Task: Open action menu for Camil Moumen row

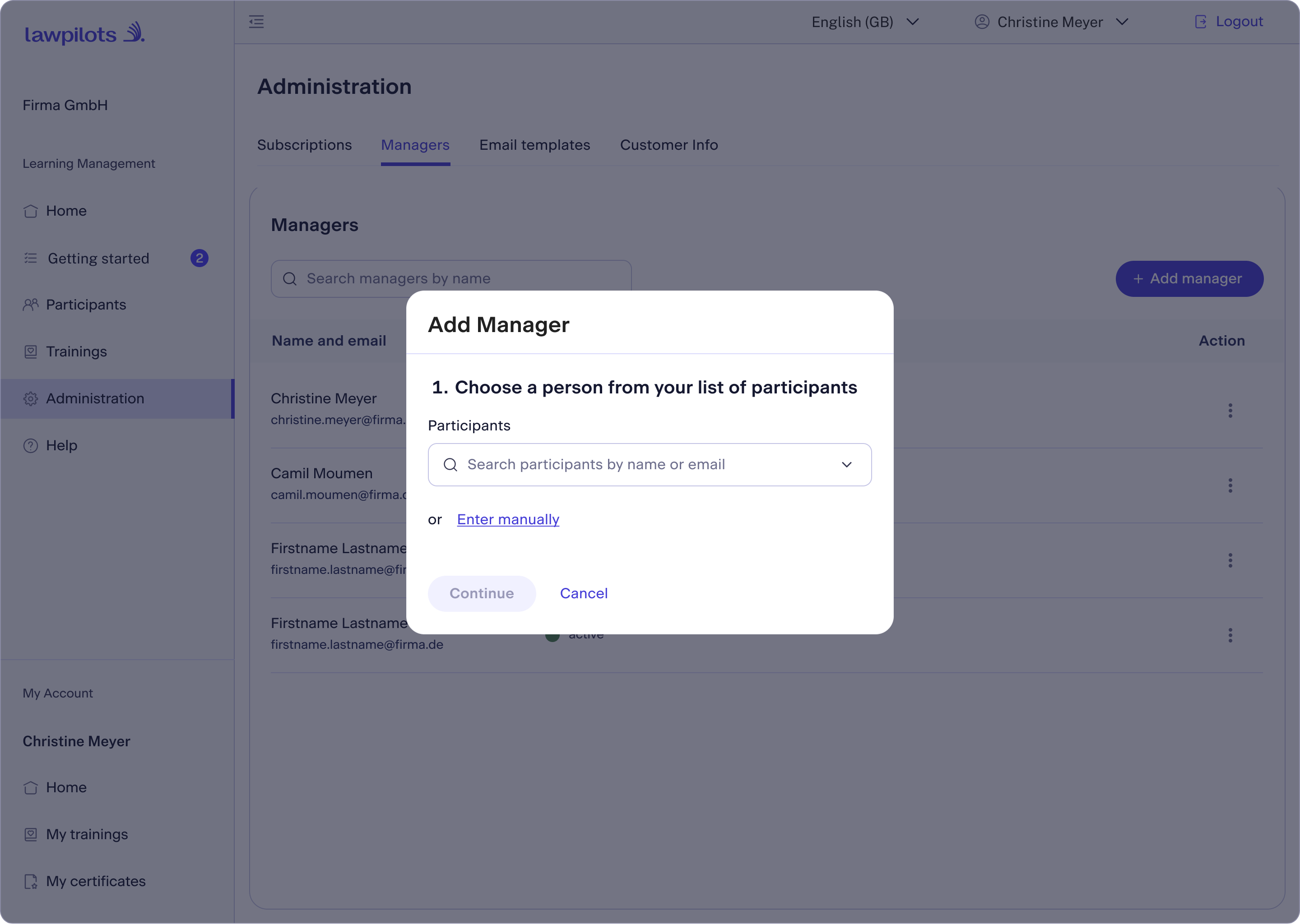Action: point(1230,486)
